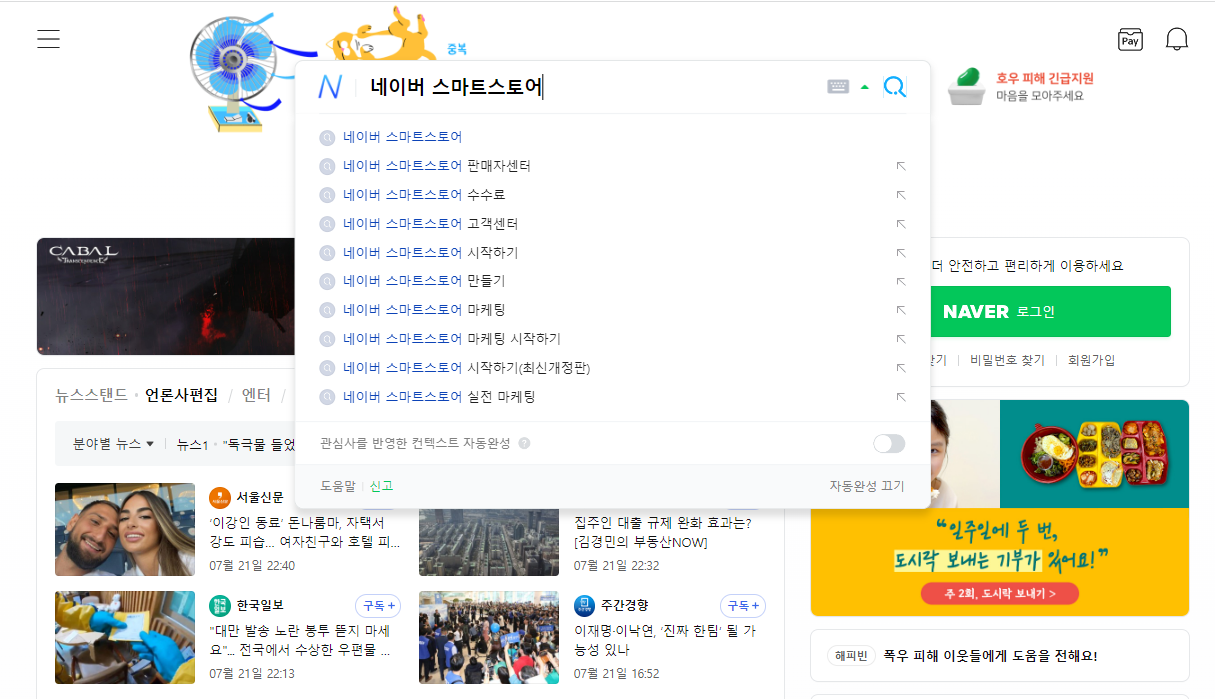This screenshot has height=699, width=1215.
Task: Click the fill arrow beside '마케팅 시작하기' suggestion
Action: (900, 339)
